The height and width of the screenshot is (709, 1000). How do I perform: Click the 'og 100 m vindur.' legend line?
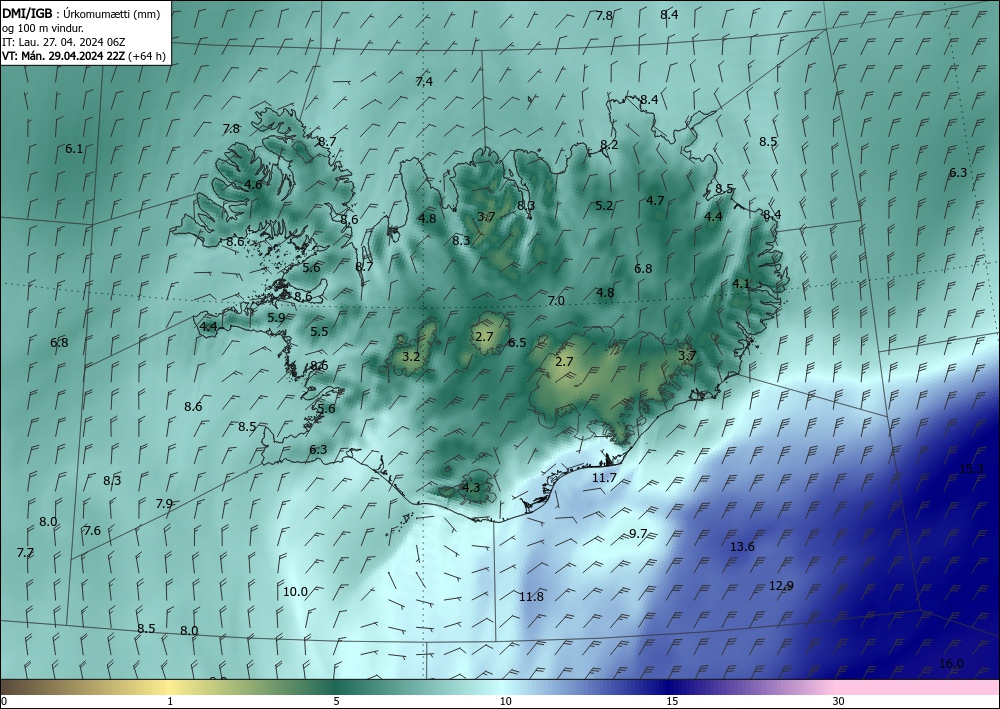point(43,28)
